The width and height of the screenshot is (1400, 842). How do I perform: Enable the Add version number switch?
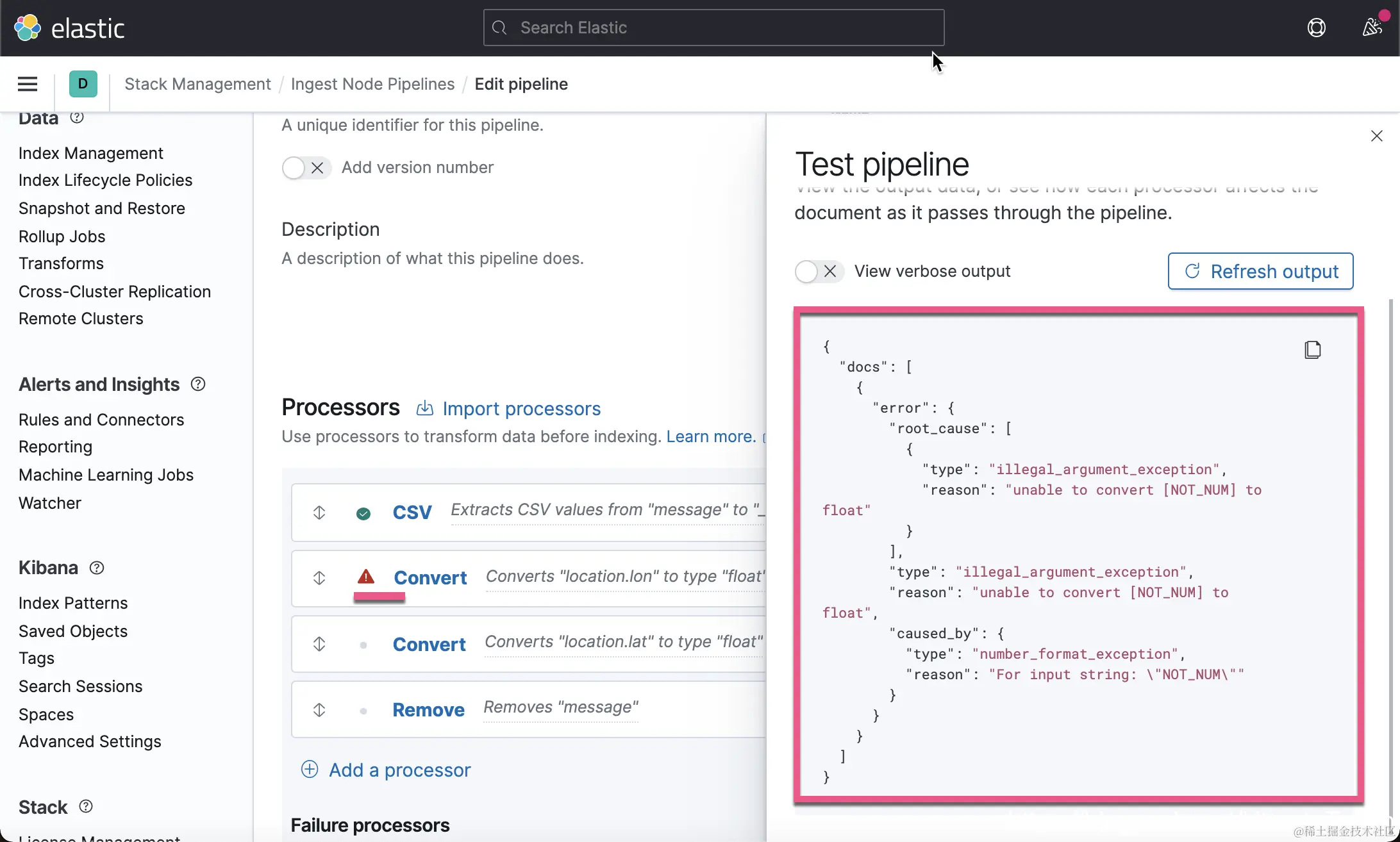[x=306, y=168]
